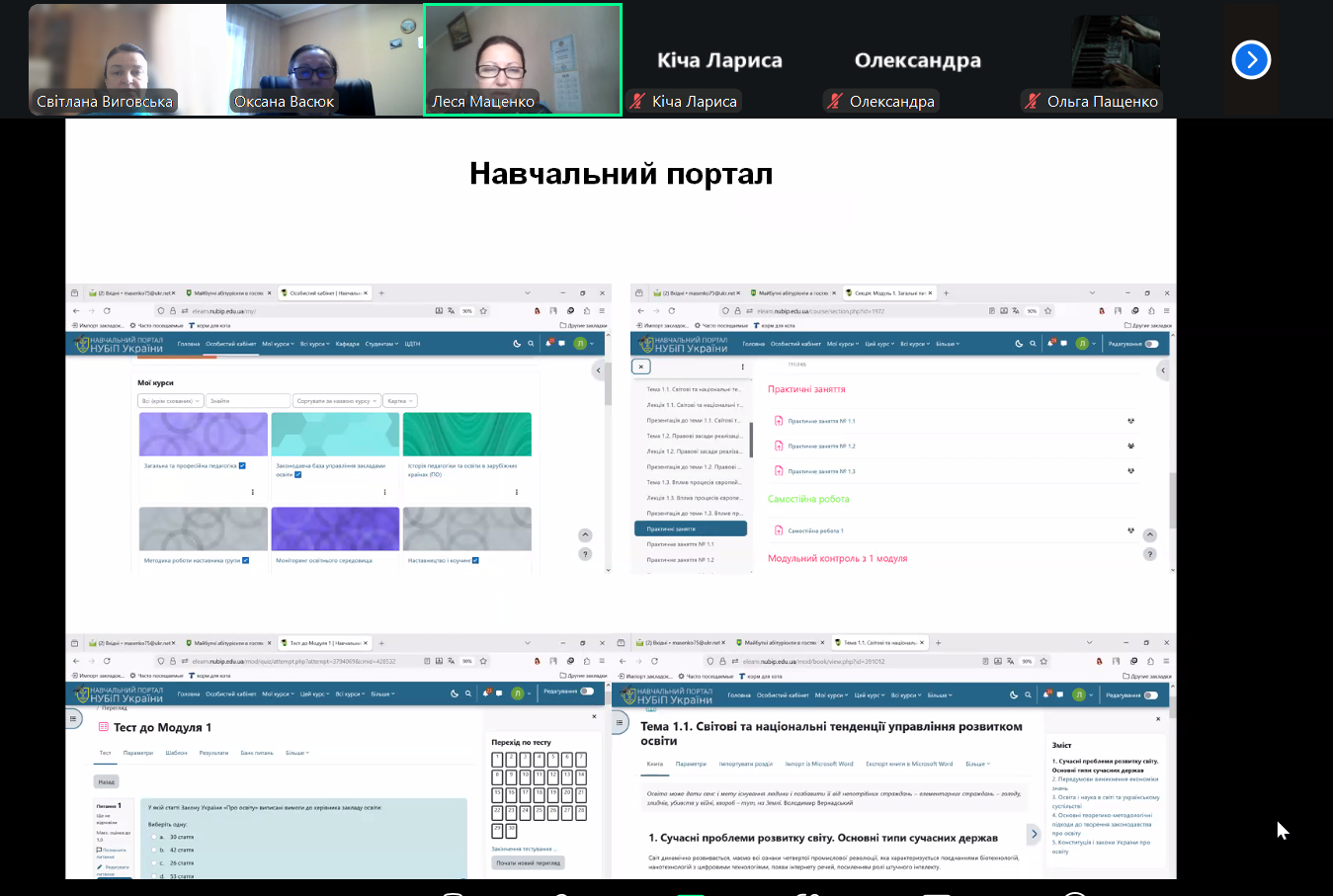Click bookmark star in Особистий кабінет address bar
This screenshot has width=1333, height=896.
(x=483, y=310)
